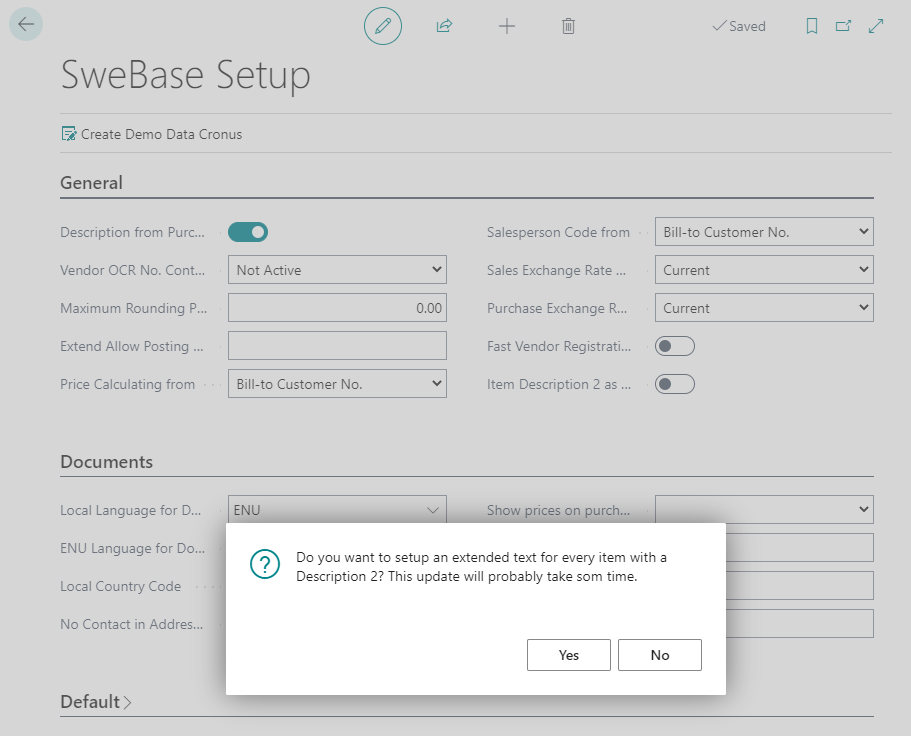Open Price Calculating from dropdown

pyautogui.click(x=337, y=383)
